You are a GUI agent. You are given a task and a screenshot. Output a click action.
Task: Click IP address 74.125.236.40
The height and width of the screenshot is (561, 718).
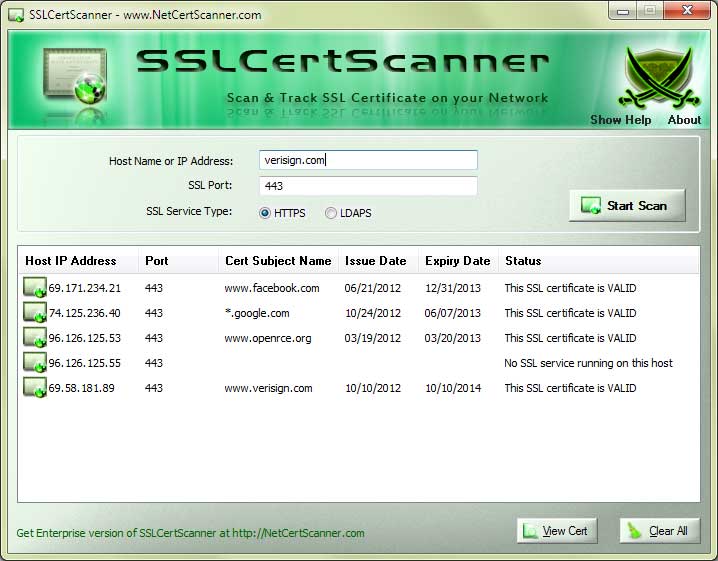[85, 313]
